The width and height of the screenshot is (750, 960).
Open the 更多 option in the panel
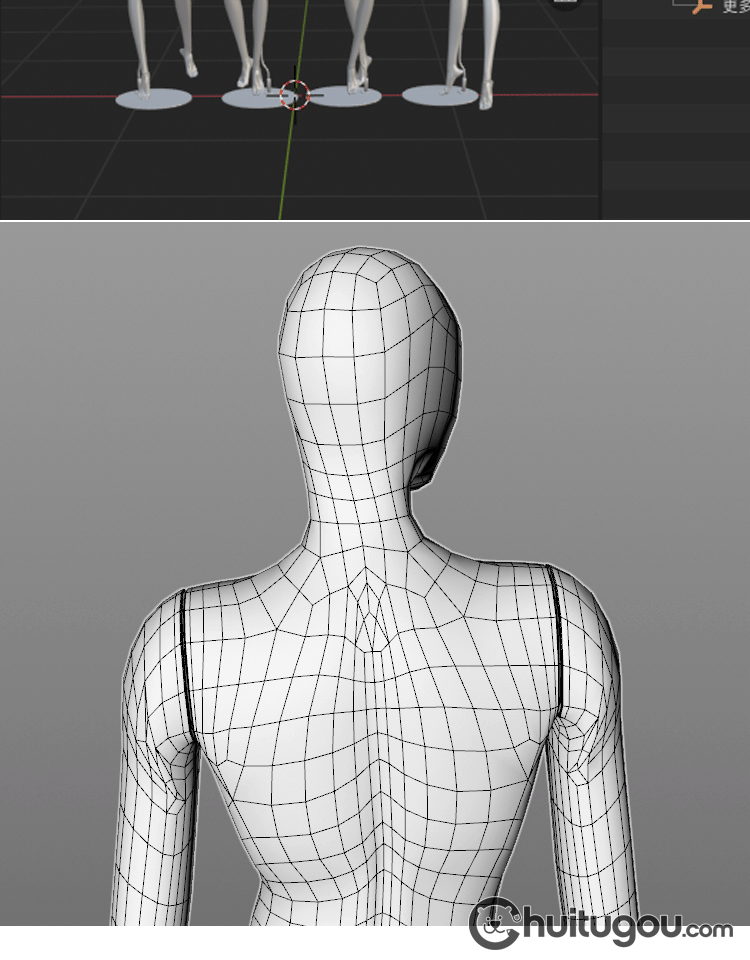click(x=736, y=6)
